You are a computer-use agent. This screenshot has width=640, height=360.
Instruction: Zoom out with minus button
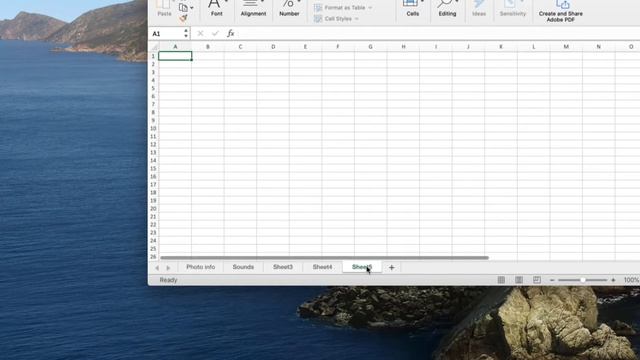click(x=552, y=280)
